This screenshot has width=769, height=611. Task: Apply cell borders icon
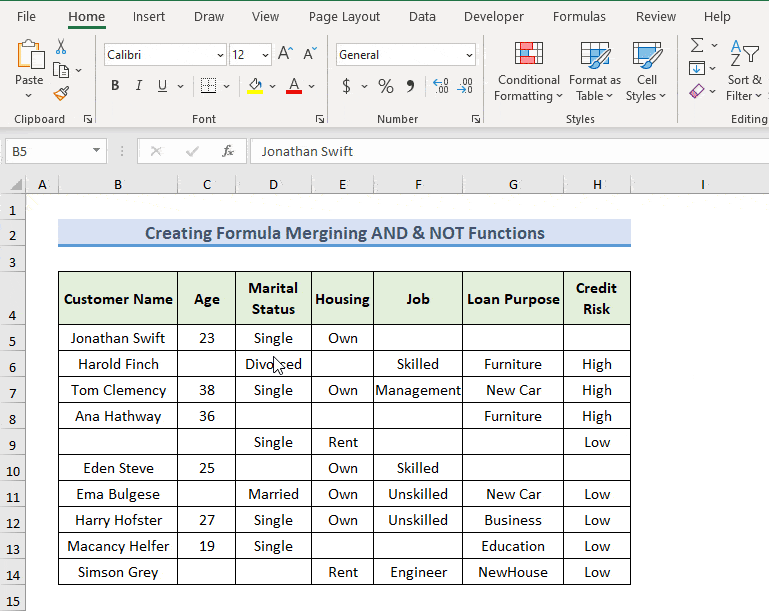(x=208, y=86)
